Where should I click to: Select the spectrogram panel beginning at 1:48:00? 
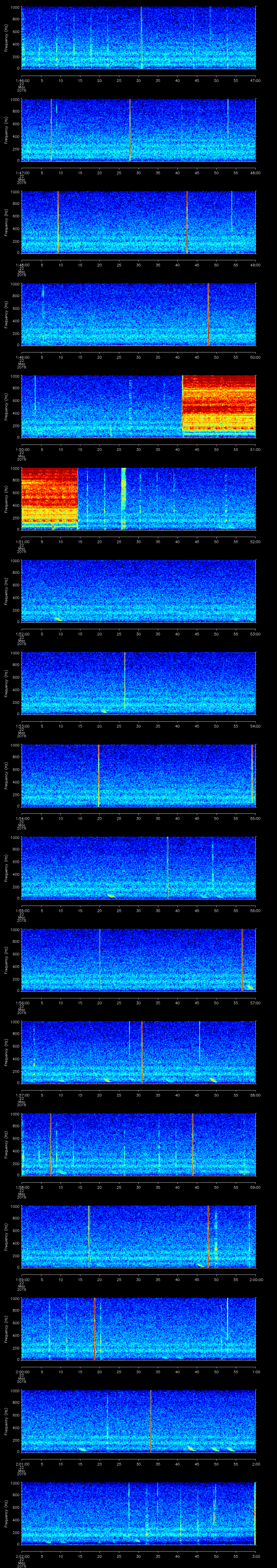tap(138, 222)
